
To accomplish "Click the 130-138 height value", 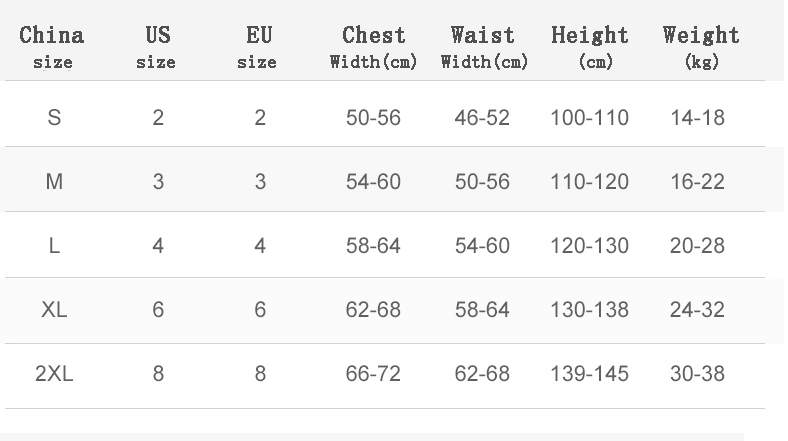I will [590, 310].
